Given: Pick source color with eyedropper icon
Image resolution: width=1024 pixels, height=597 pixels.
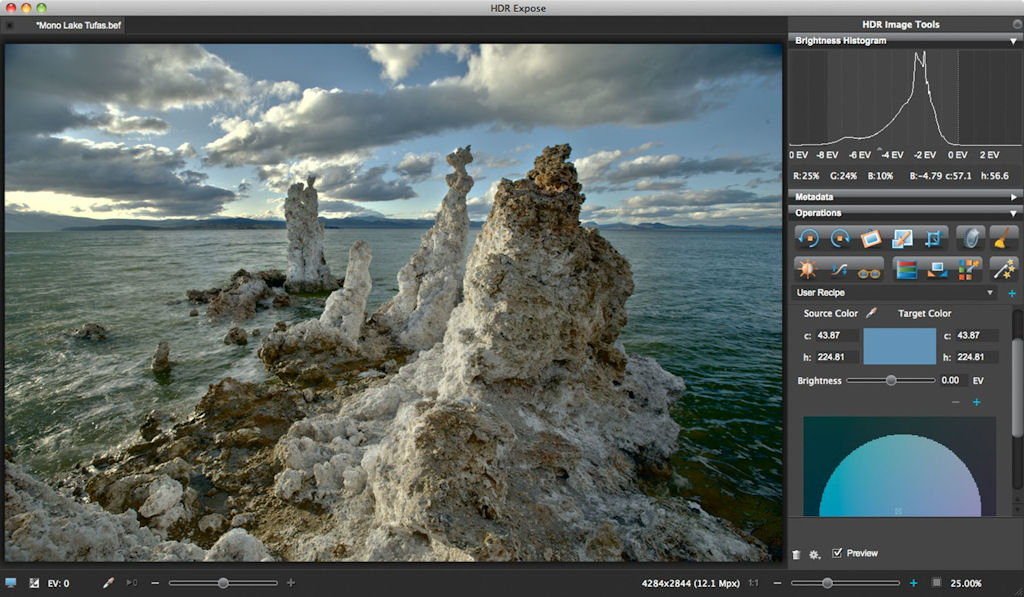Looking at the screenshot, I should point(871,314).
